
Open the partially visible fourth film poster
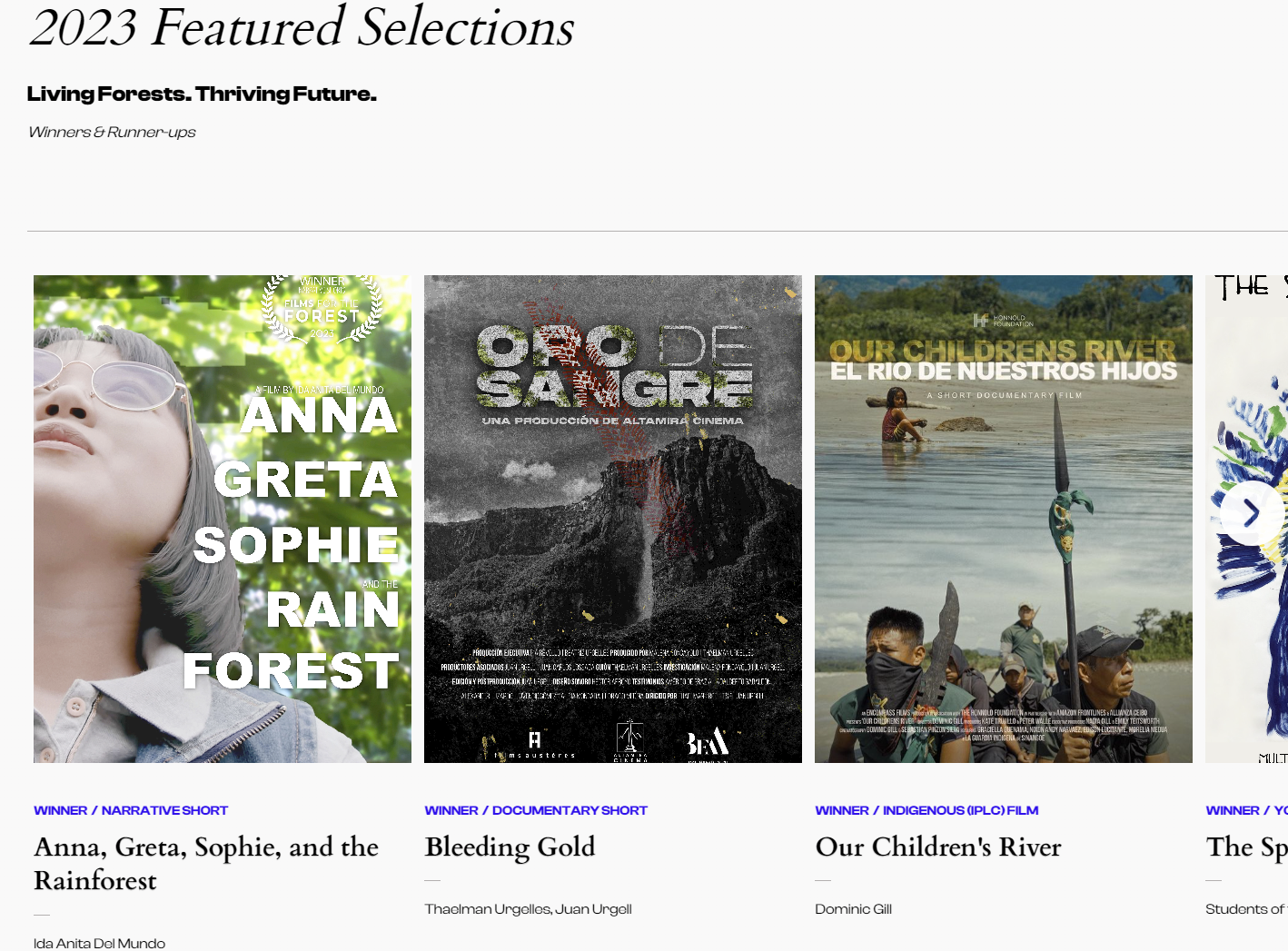tap(1246, 519)
